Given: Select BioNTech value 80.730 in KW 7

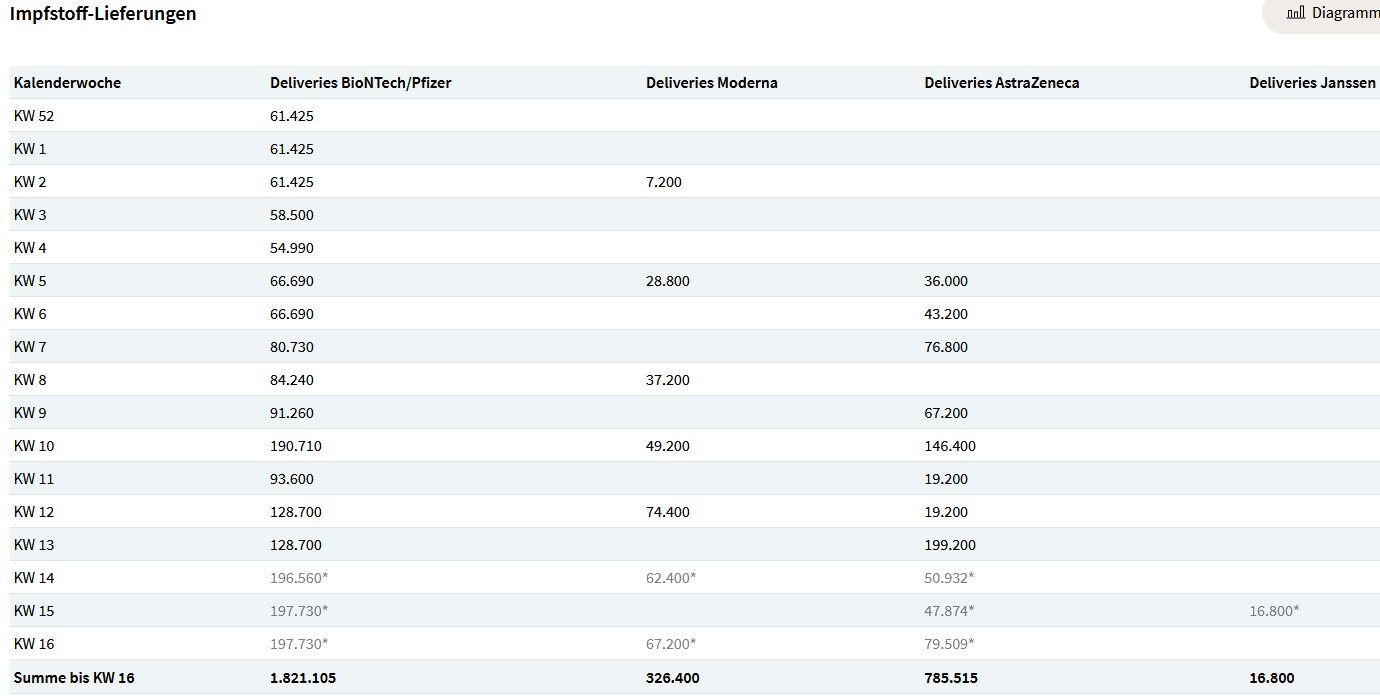Looking at the screenshot, I should pos(292,347).
